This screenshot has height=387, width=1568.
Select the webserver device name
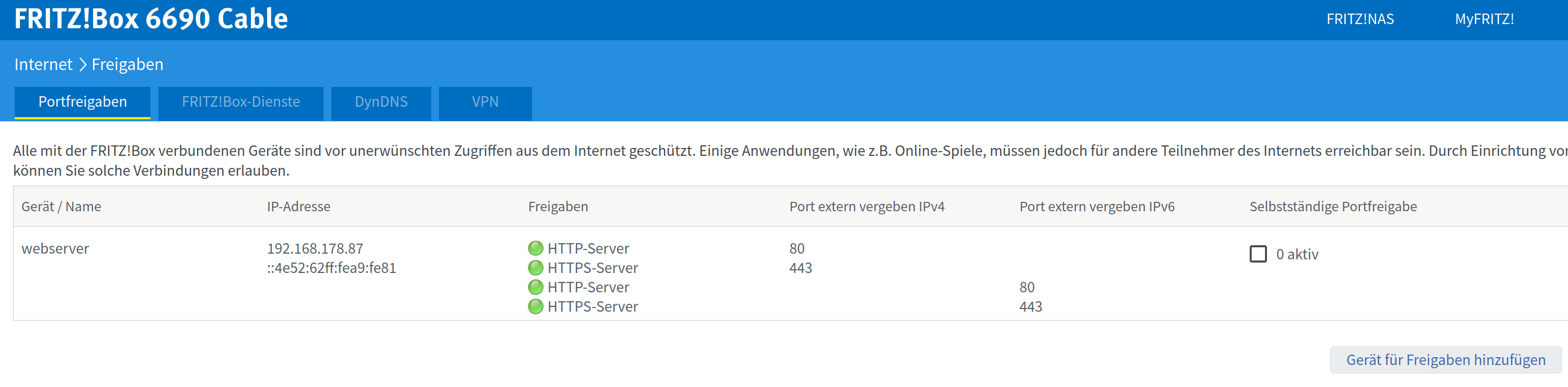tap(55, 248)
